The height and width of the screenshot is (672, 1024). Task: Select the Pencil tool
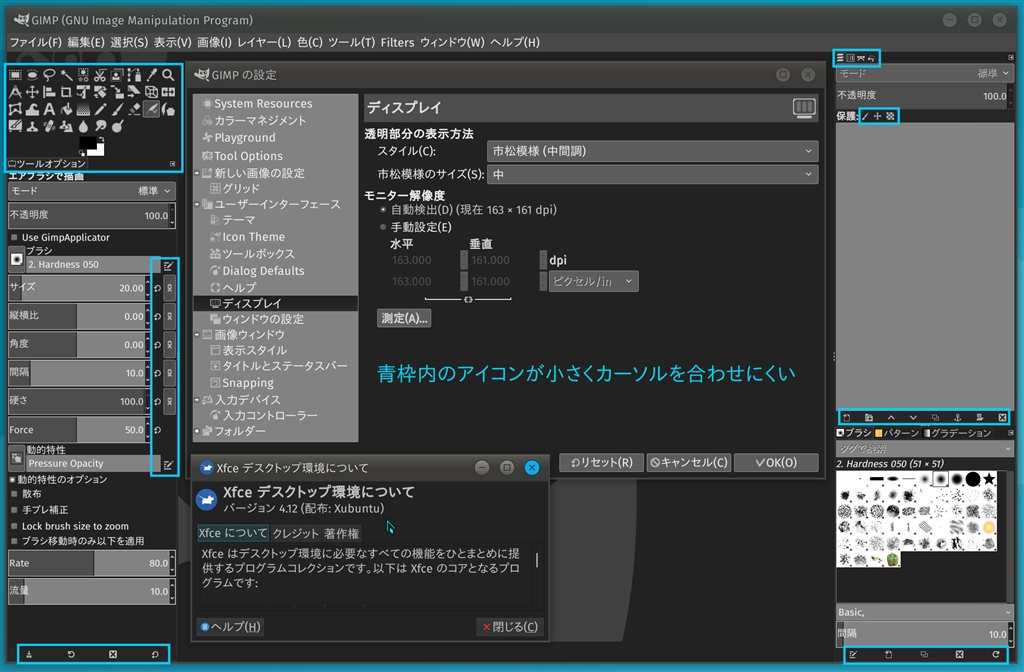coord(100,109)
